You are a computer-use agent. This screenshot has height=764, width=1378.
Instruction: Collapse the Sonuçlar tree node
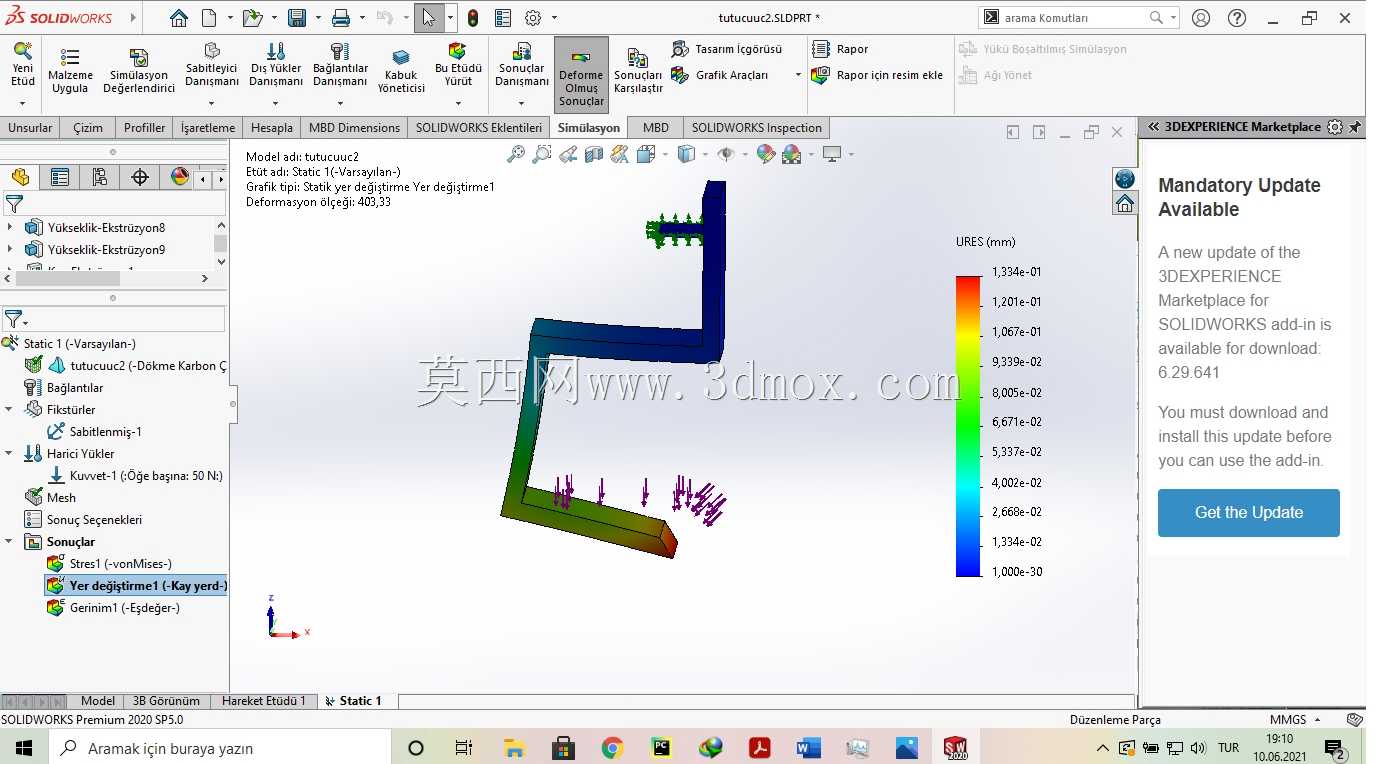coord(9,541)
